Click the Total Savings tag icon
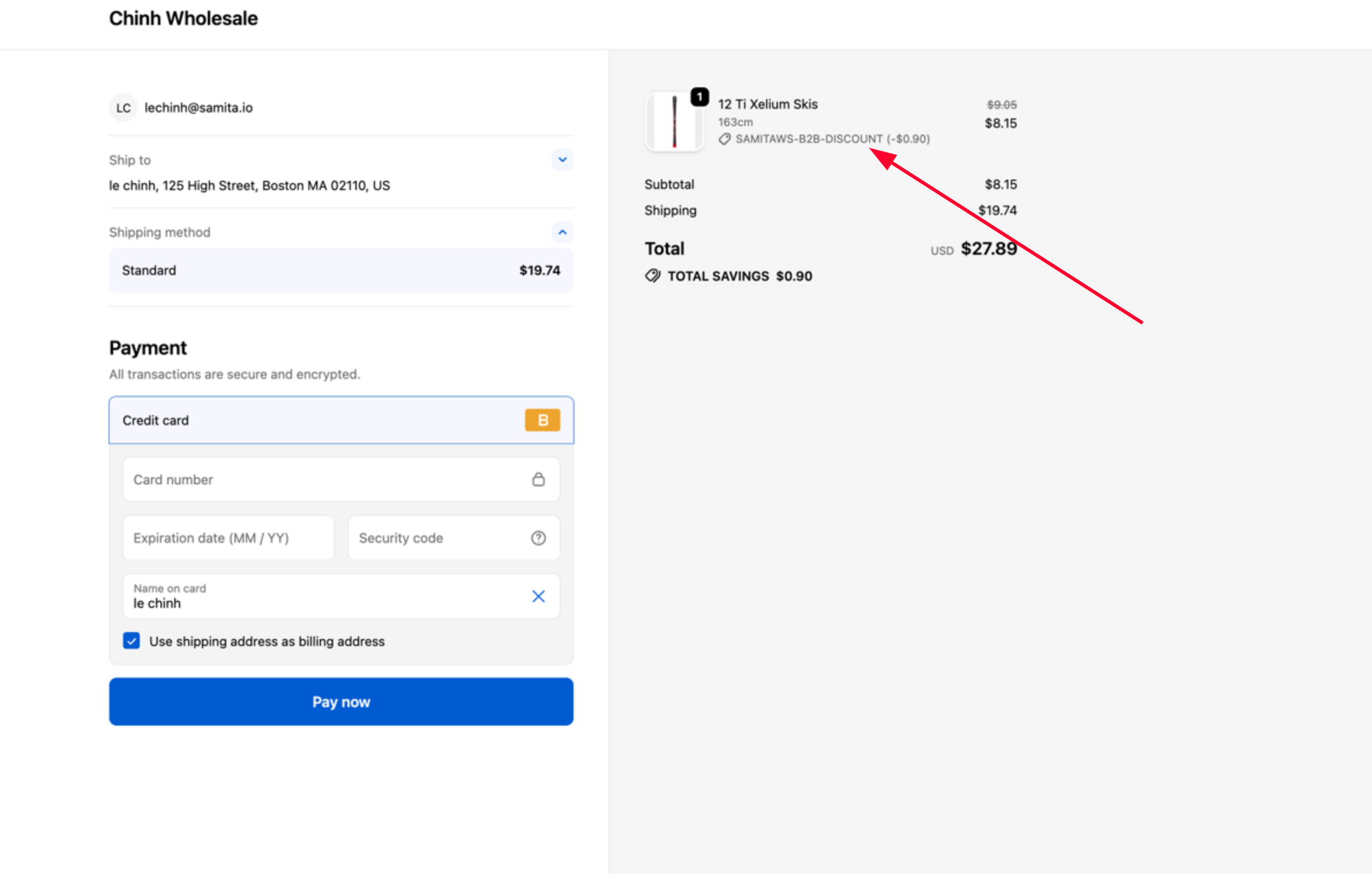 point(653,276)
